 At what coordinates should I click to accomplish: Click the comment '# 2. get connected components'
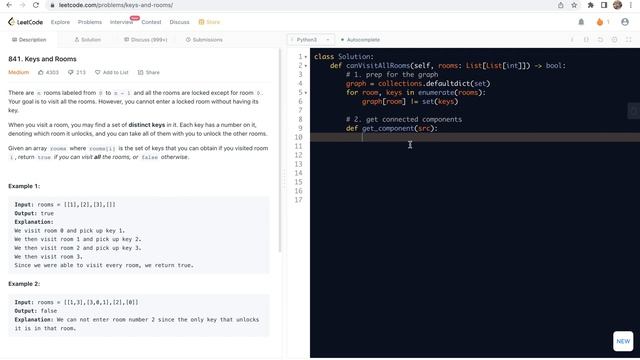pos(404,120)
